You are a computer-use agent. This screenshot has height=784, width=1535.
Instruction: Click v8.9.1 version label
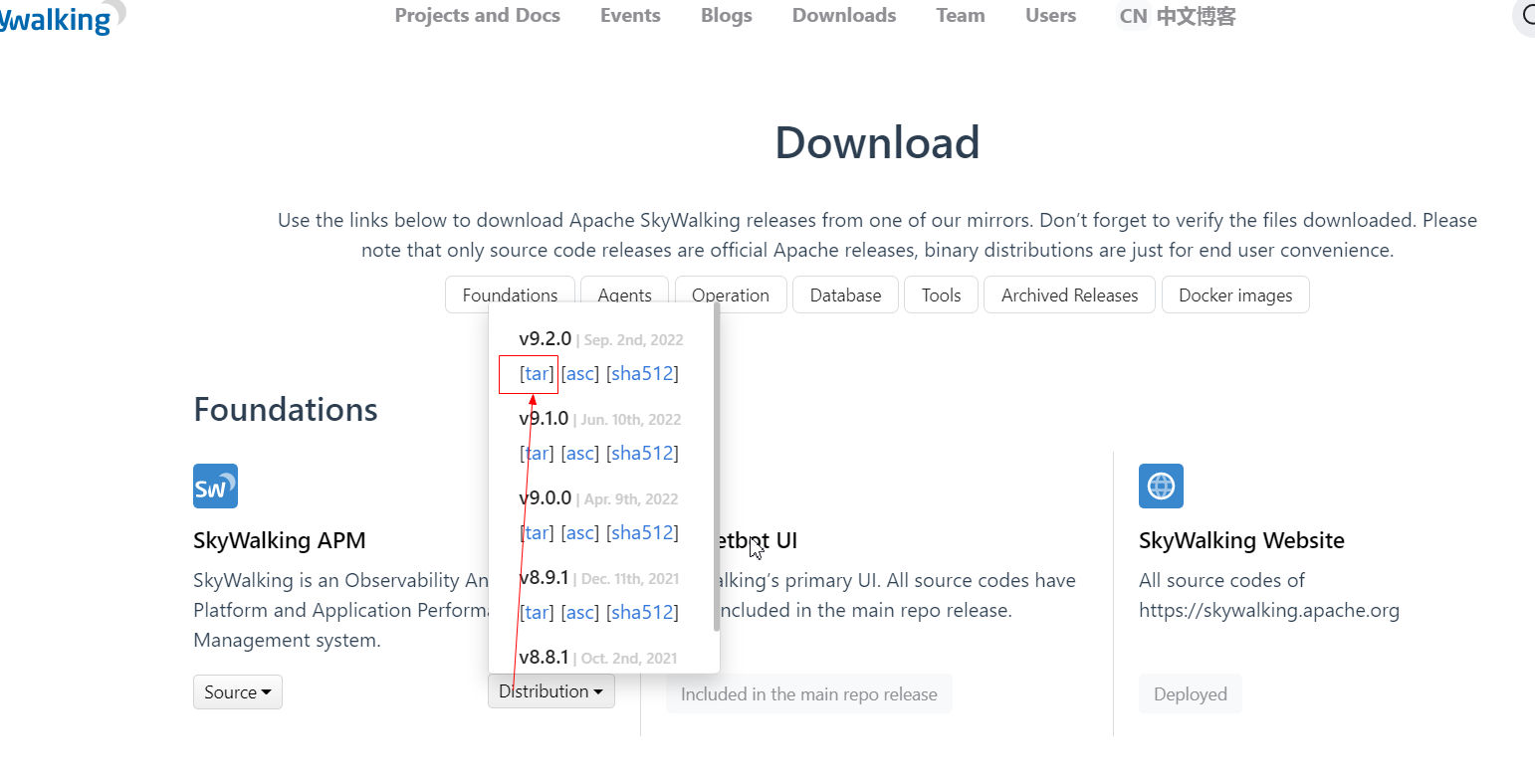[x=544, y=577]
